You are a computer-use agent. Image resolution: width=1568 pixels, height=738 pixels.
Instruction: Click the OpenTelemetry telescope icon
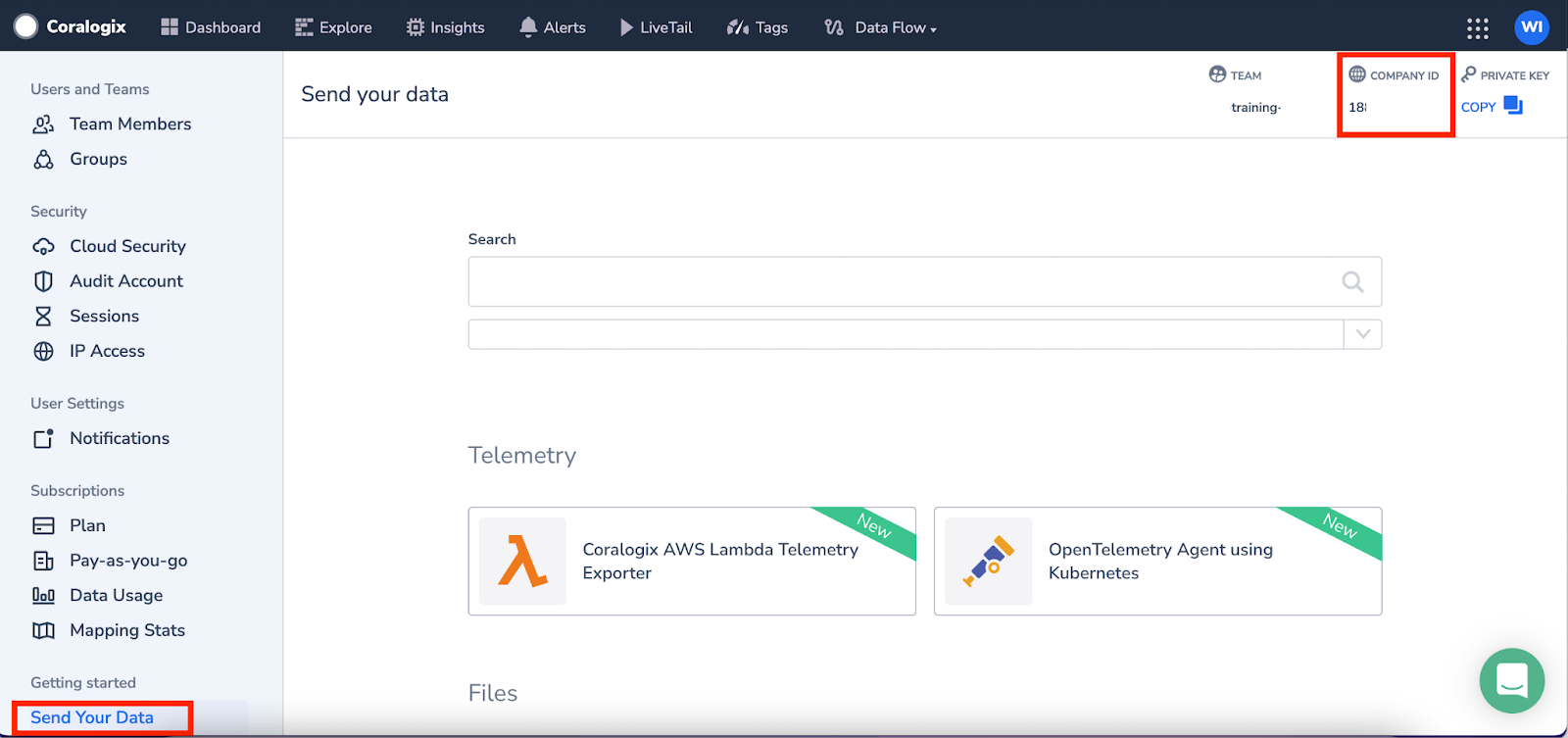pyautogui.click(x=988, y=561)
